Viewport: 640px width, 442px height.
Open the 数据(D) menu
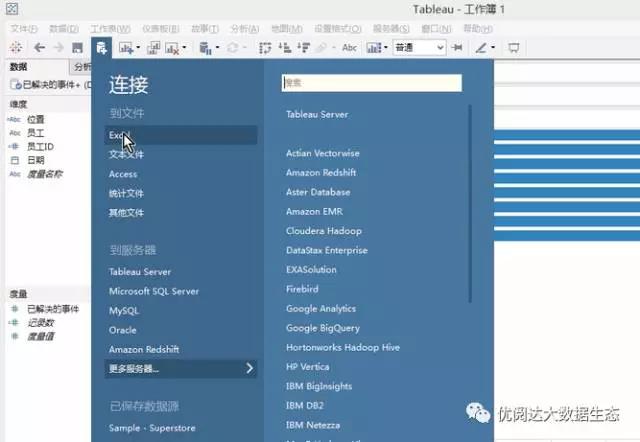point(64,29)
